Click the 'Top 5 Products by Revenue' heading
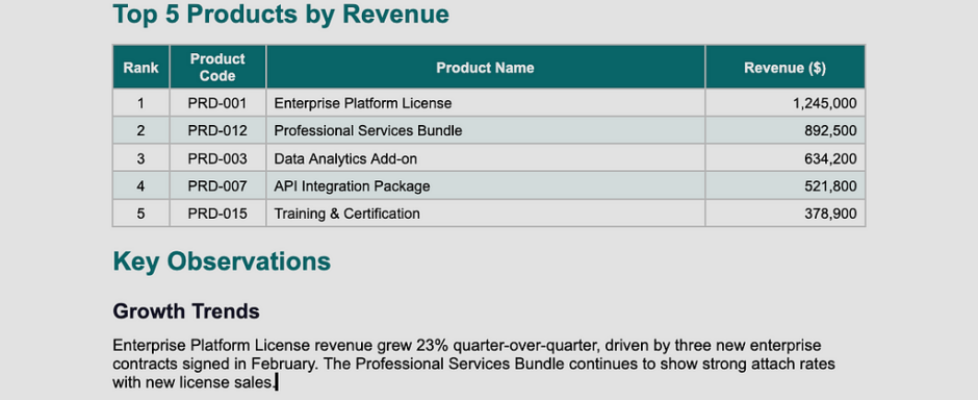The image size is (978, 400). [x=280, y=15]
